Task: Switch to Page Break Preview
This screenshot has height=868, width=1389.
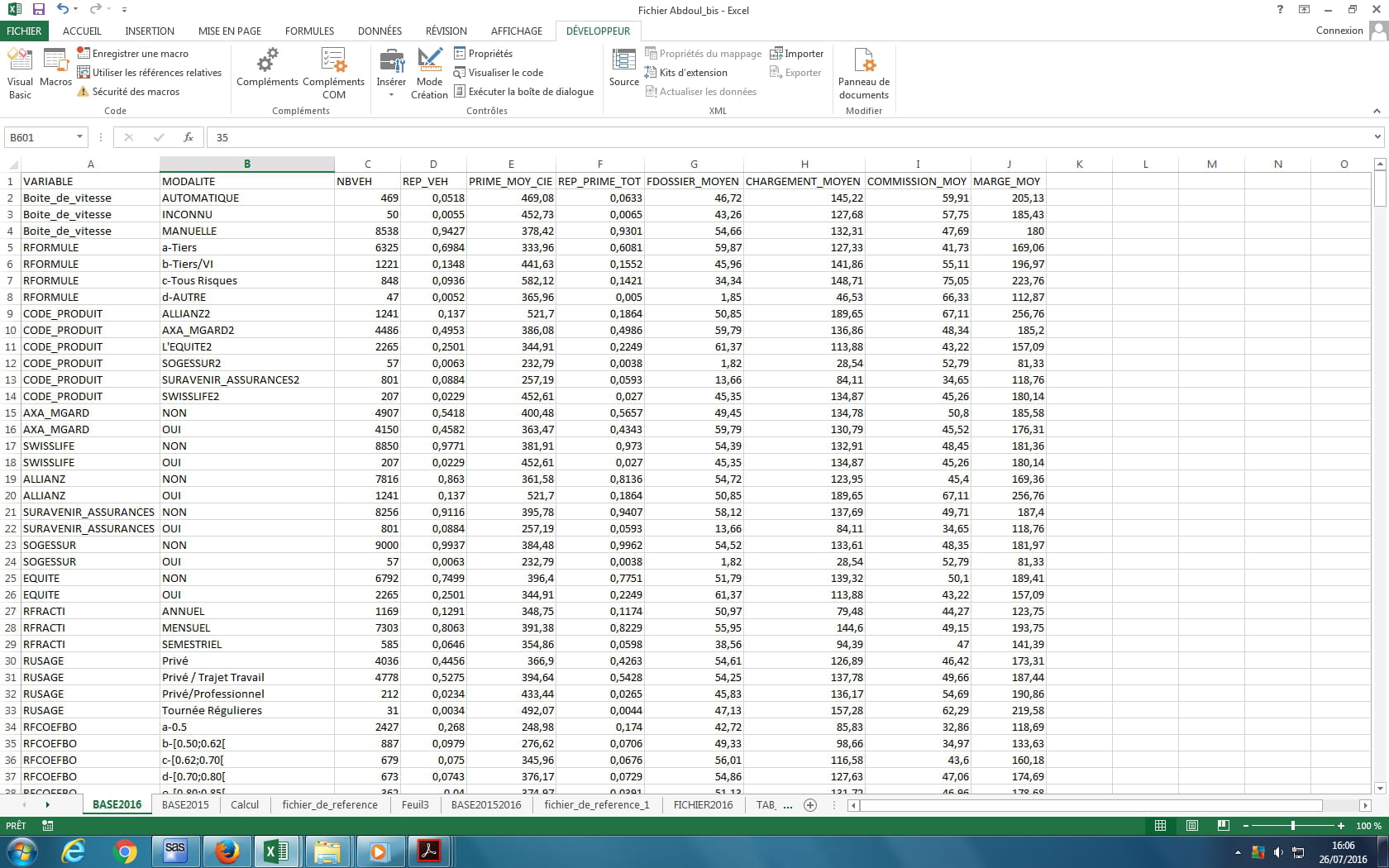Action: pos(1224,825)
